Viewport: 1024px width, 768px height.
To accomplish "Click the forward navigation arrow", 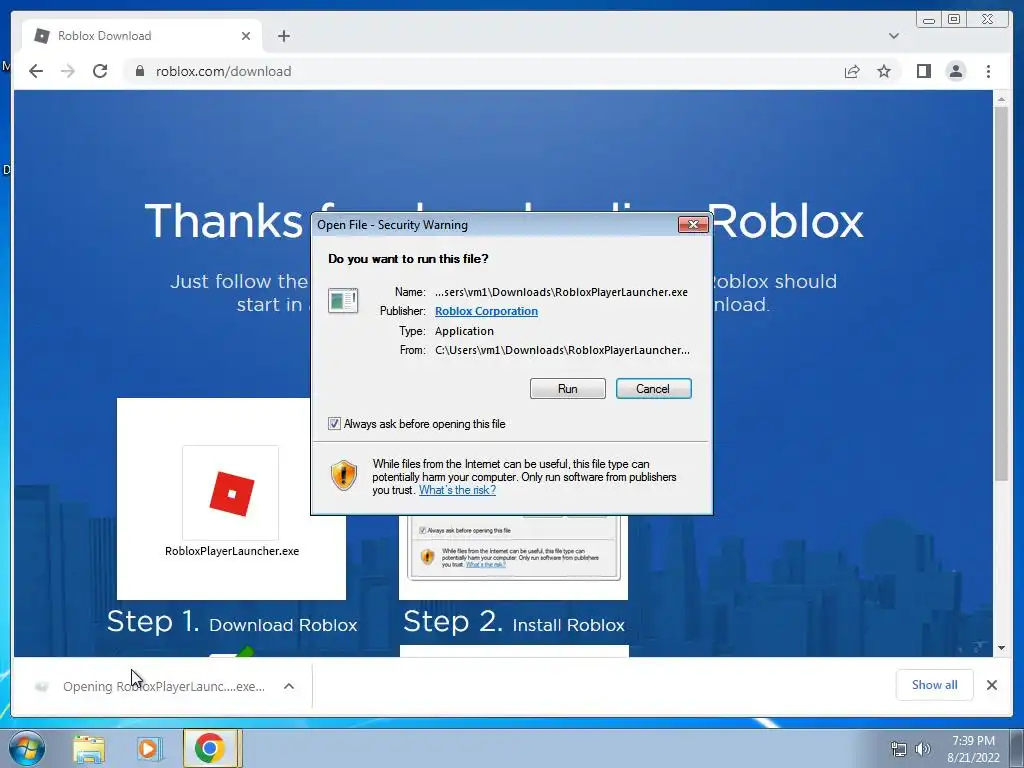I will pos(68,71).
